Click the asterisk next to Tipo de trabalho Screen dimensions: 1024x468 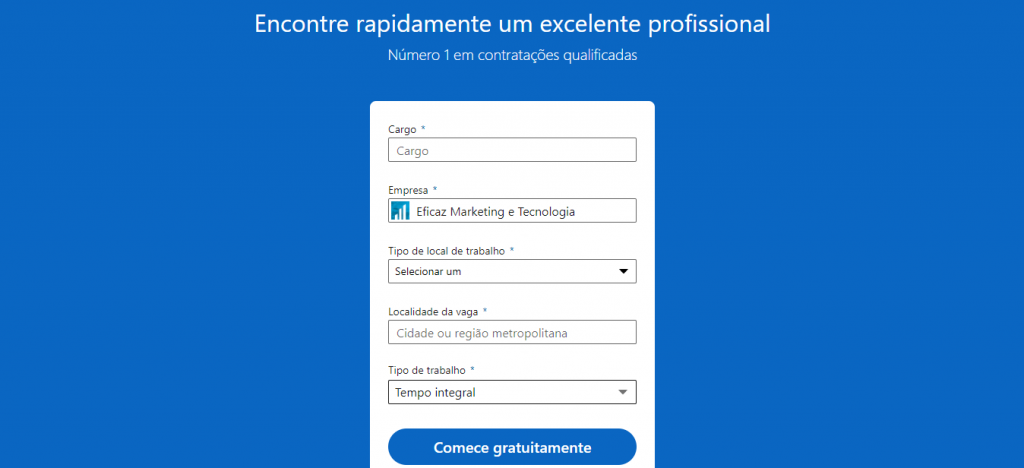pos(472,370)
